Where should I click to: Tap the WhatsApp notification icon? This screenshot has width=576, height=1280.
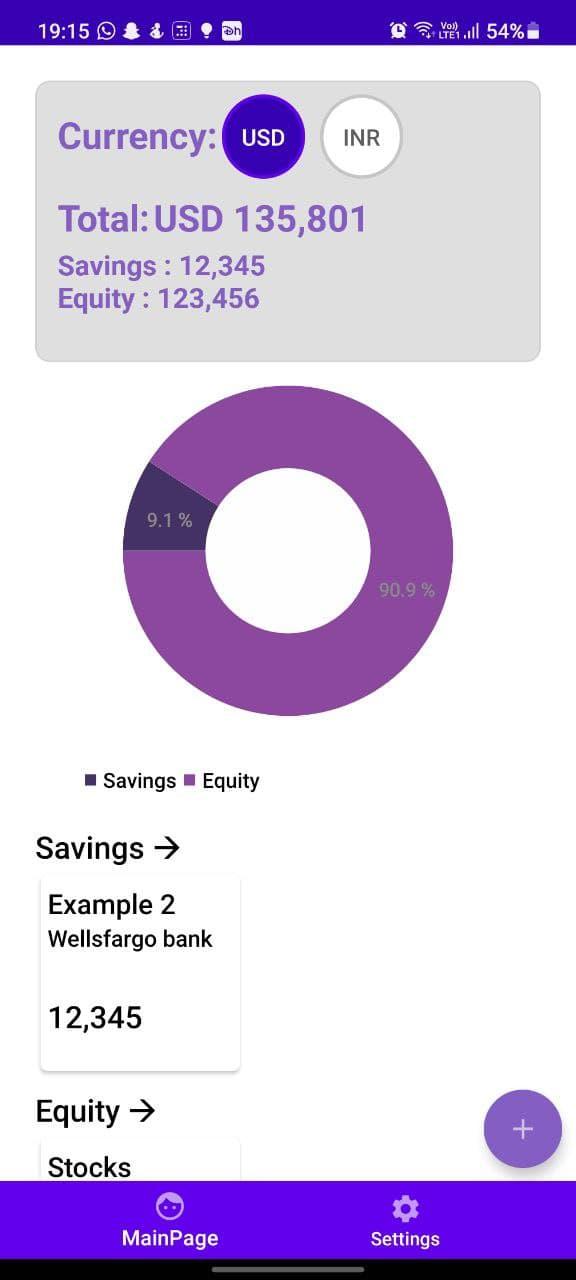(x=107, y=31)
